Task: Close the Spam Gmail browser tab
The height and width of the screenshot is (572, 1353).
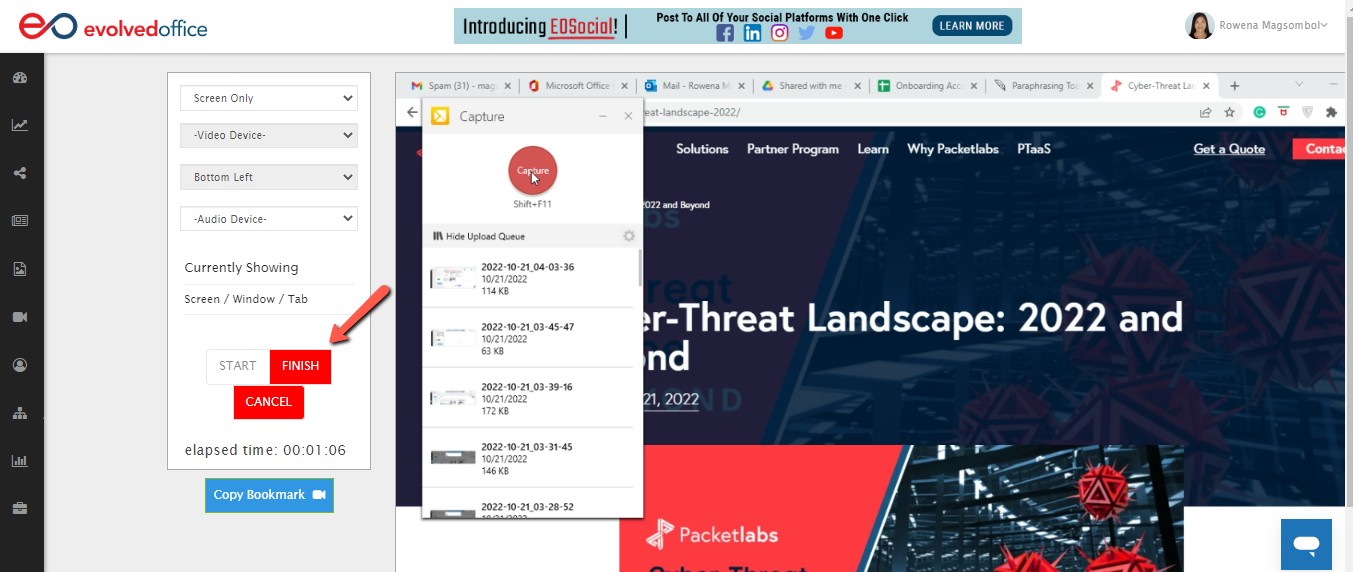Action: (507, 86)
